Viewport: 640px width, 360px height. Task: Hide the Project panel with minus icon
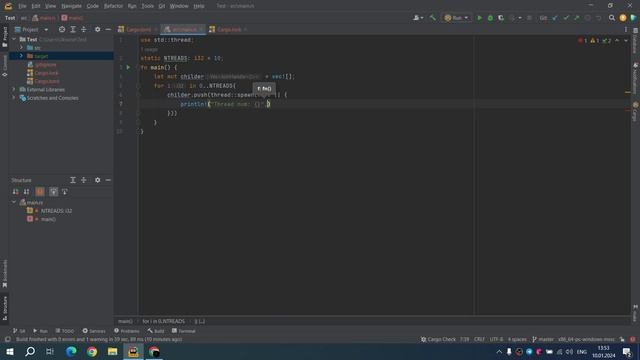(x=108, y=29)
